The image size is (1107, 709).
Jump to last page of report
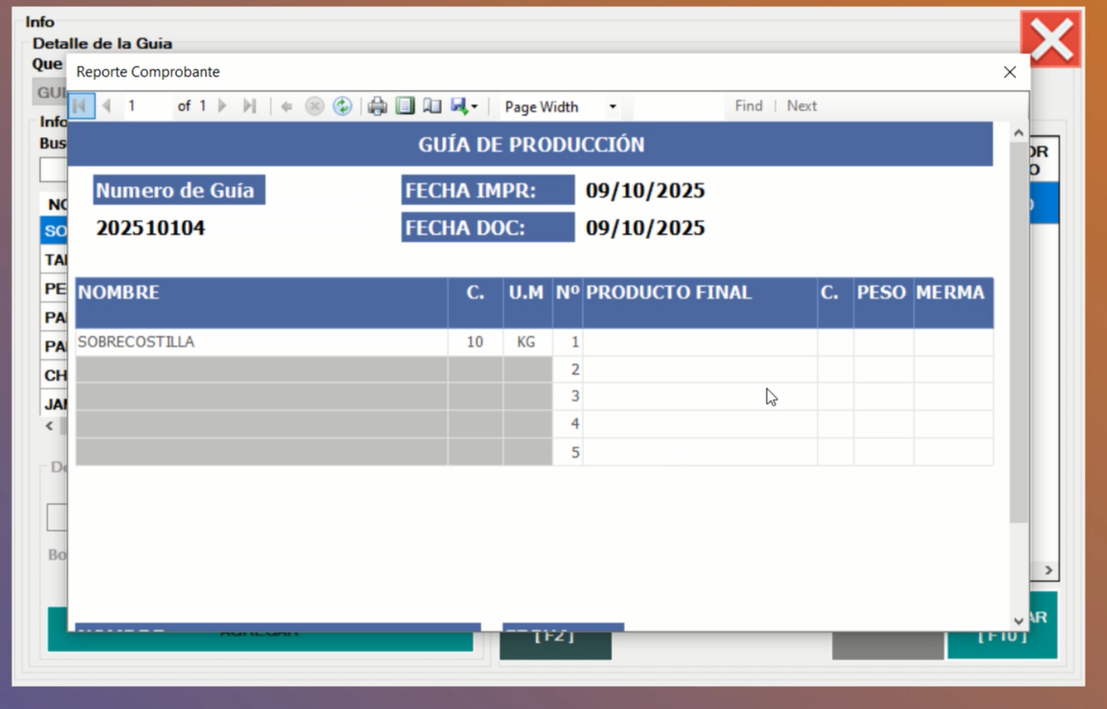coord(250,106)
